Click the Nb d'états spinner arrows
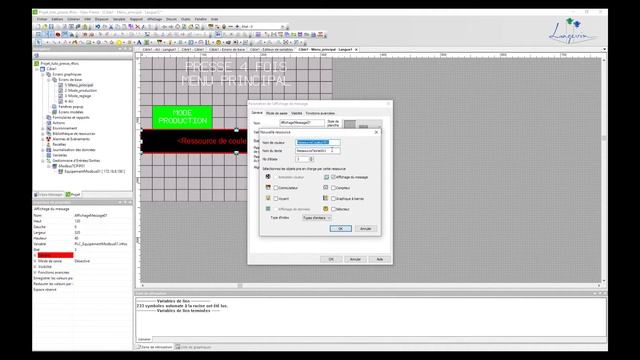 click(x=311, y=159)
